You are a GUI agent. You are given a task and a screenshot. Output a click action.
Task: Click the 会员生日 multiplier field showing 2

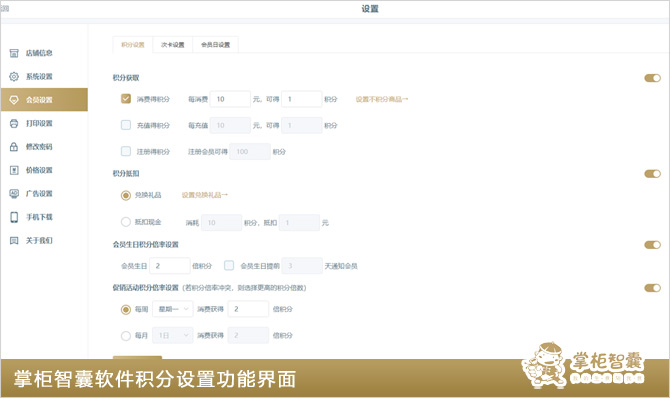(x=170, y=266)
